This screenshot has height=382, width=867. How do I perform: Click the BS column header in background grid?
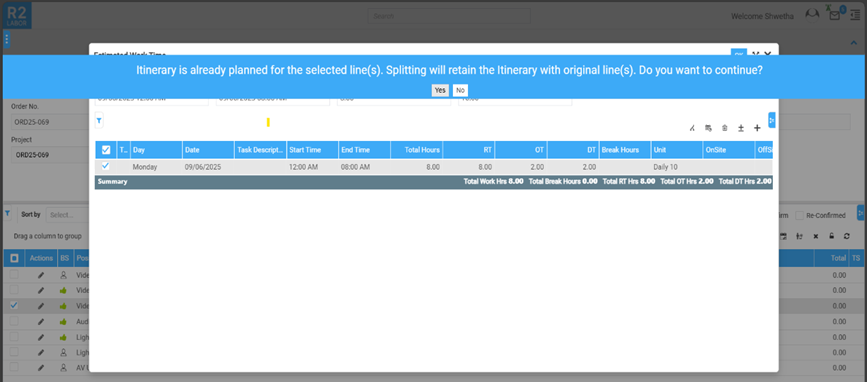pyautogui.click(x=65, y=258)
